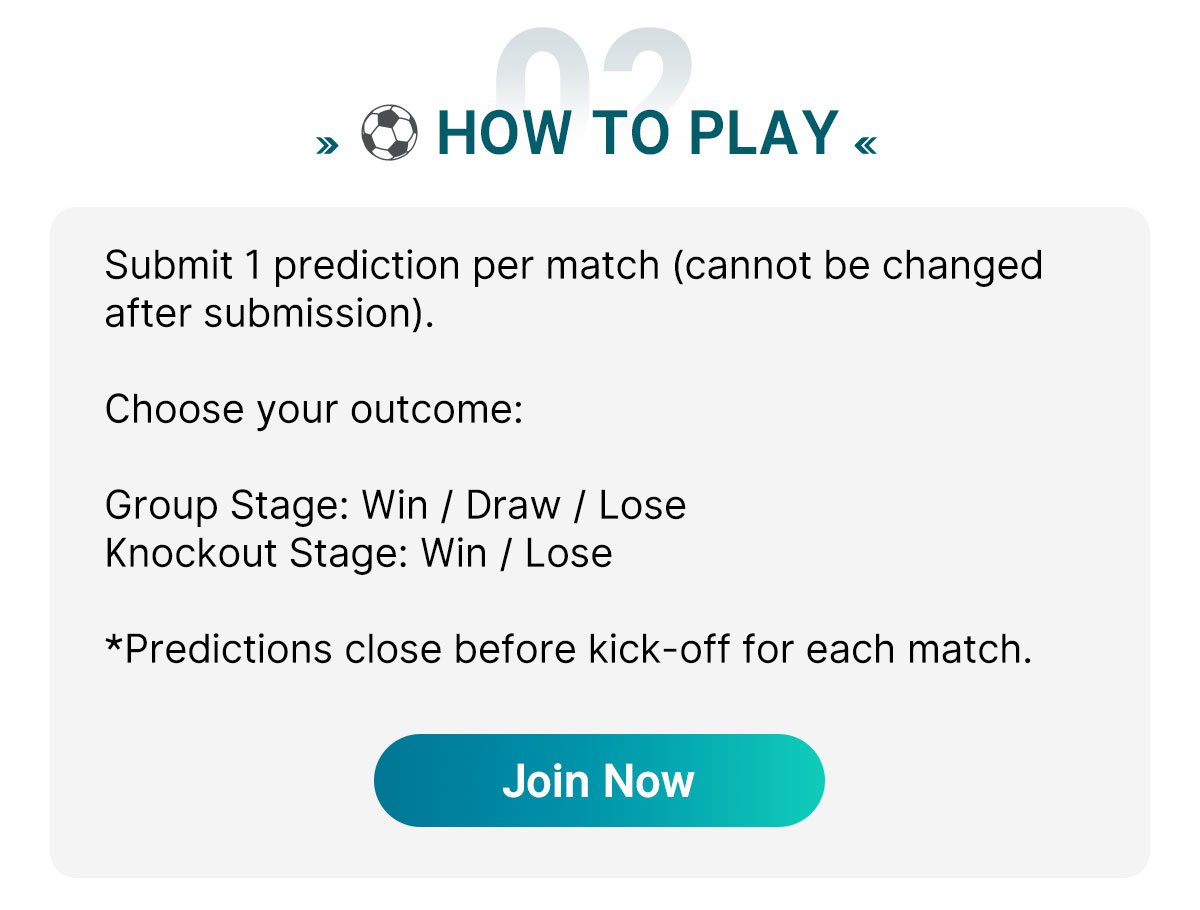Click the double chevron after PLAY
Viewport: 1200px width, 910px height.
(x=866, y=146)
